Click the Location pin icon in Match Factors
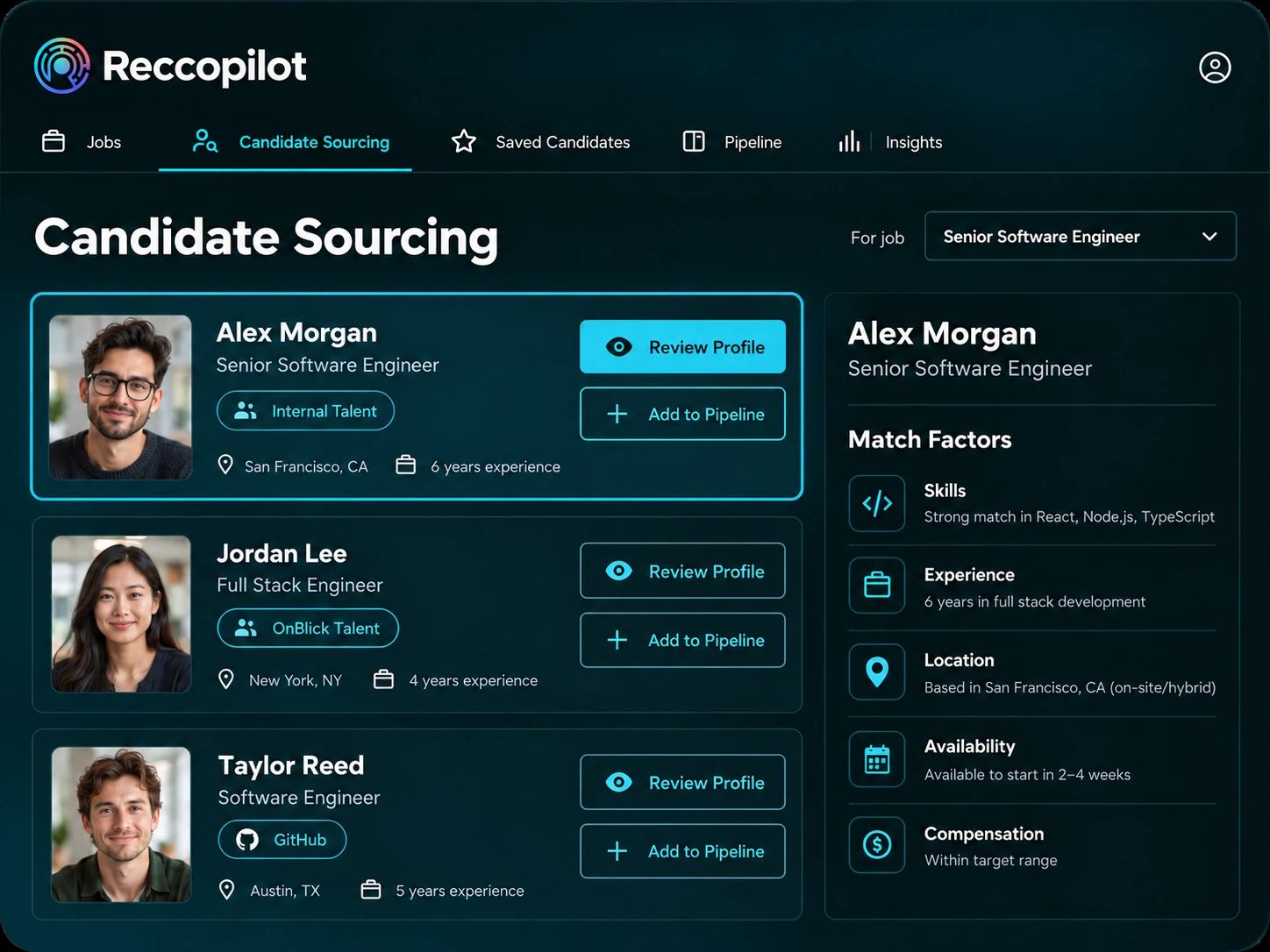The height and width of the screenshot is (952, 1270). click(x=877, y=671)
